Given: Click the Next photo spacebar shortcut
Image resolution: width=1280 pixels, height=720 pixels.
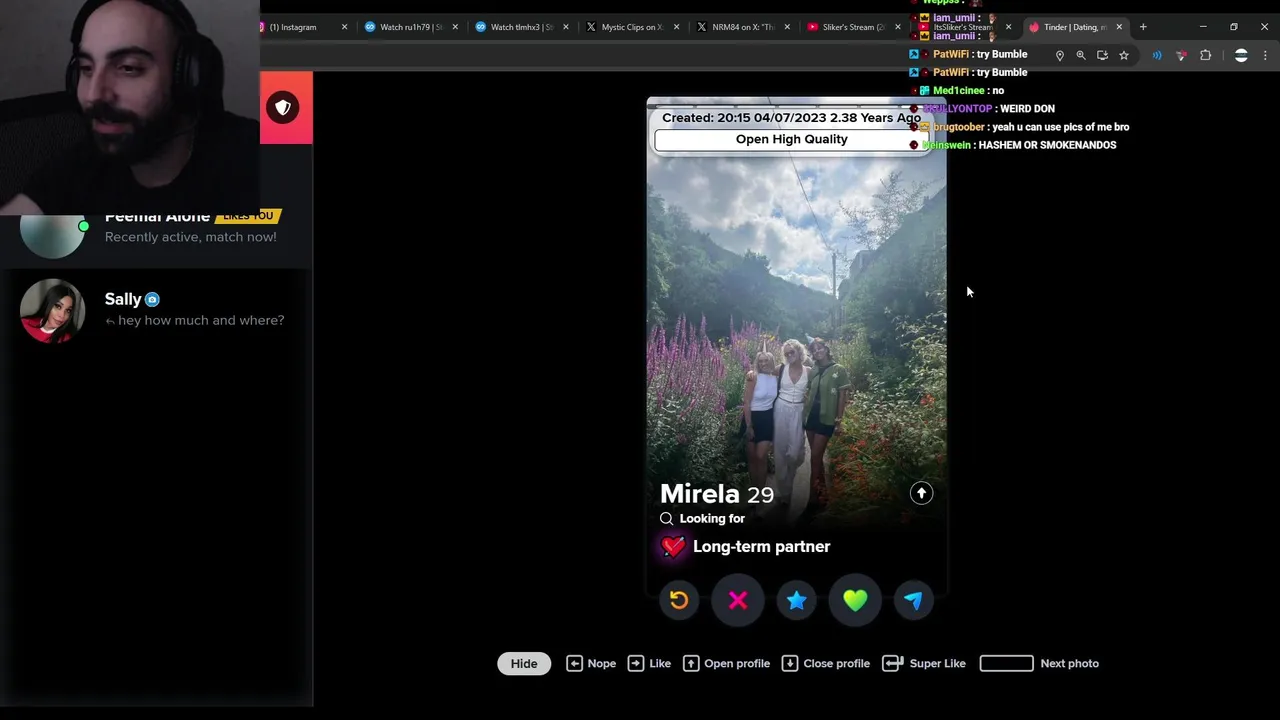Looking at the screenshot, I should click(1039, 664).
